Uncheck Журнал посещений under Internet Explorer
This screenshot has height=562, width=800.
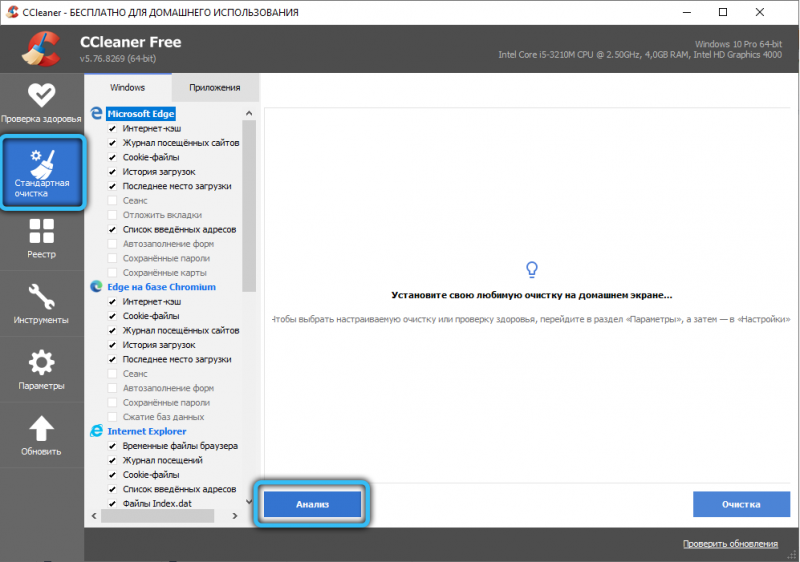112,460
